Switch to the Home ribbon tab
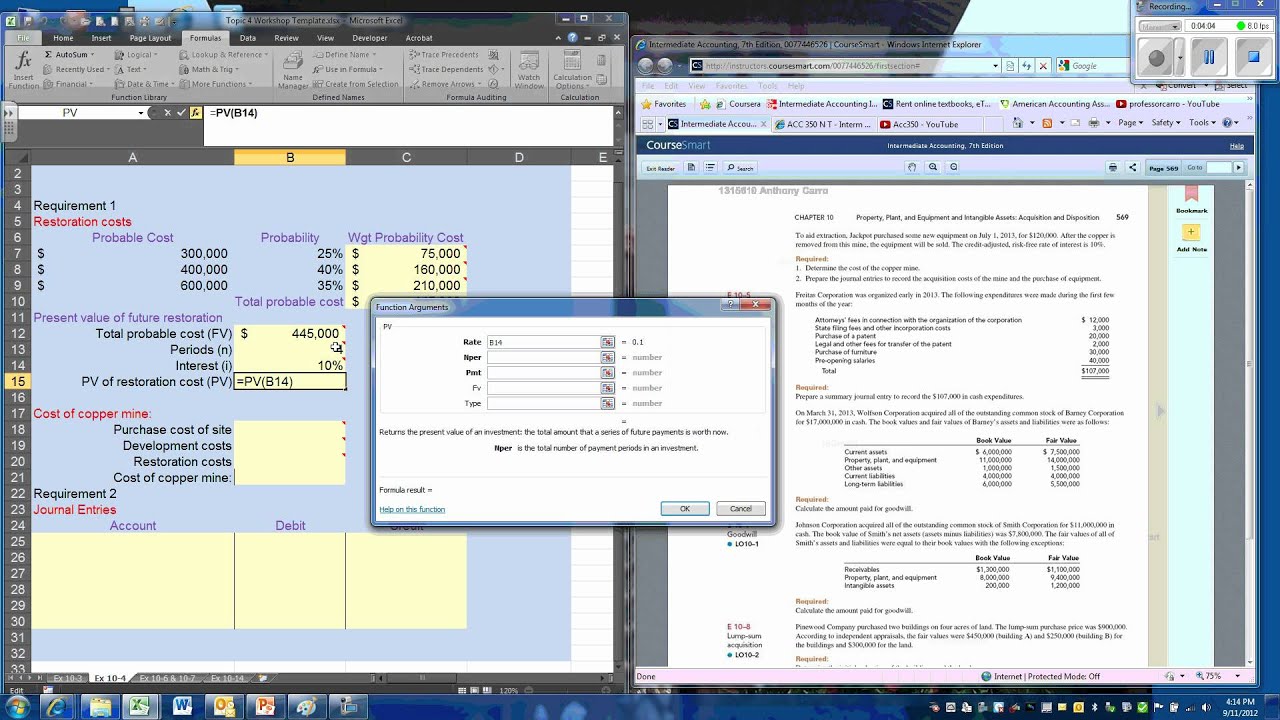The height and width of the screenshot is (720, 1280). click(x=63, y=38)
